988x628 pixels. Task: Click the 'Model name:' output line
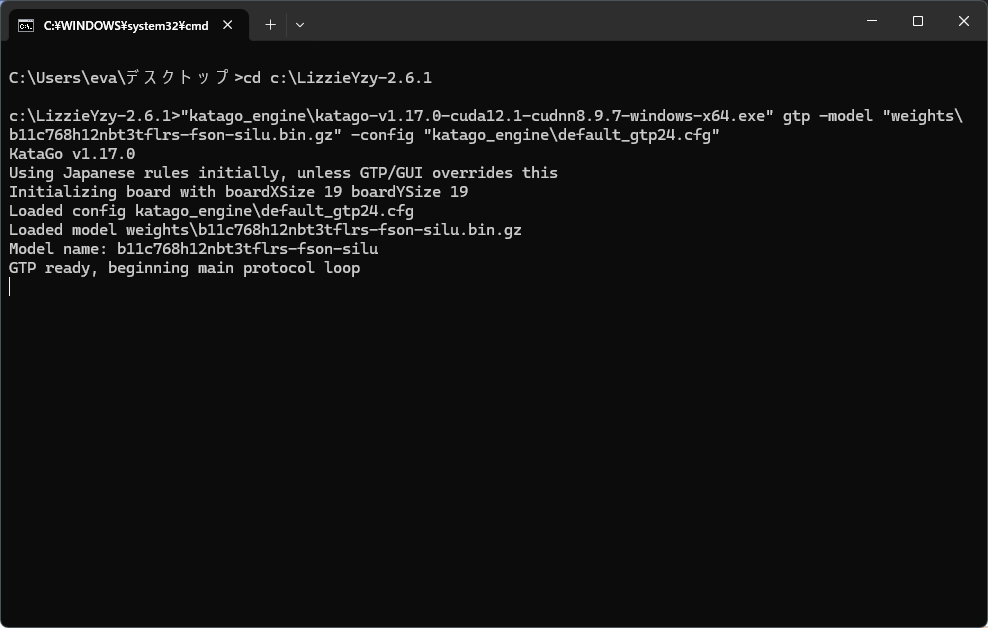[x=193, y=249]
